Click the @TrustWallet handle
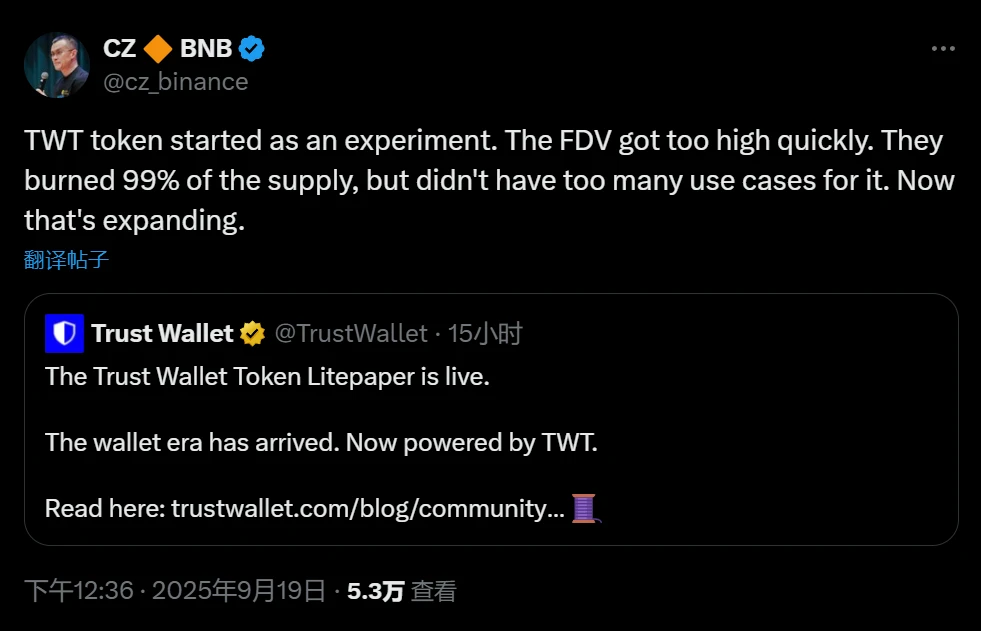Viewport: 981px width, 631px height. tap(351, 333)
